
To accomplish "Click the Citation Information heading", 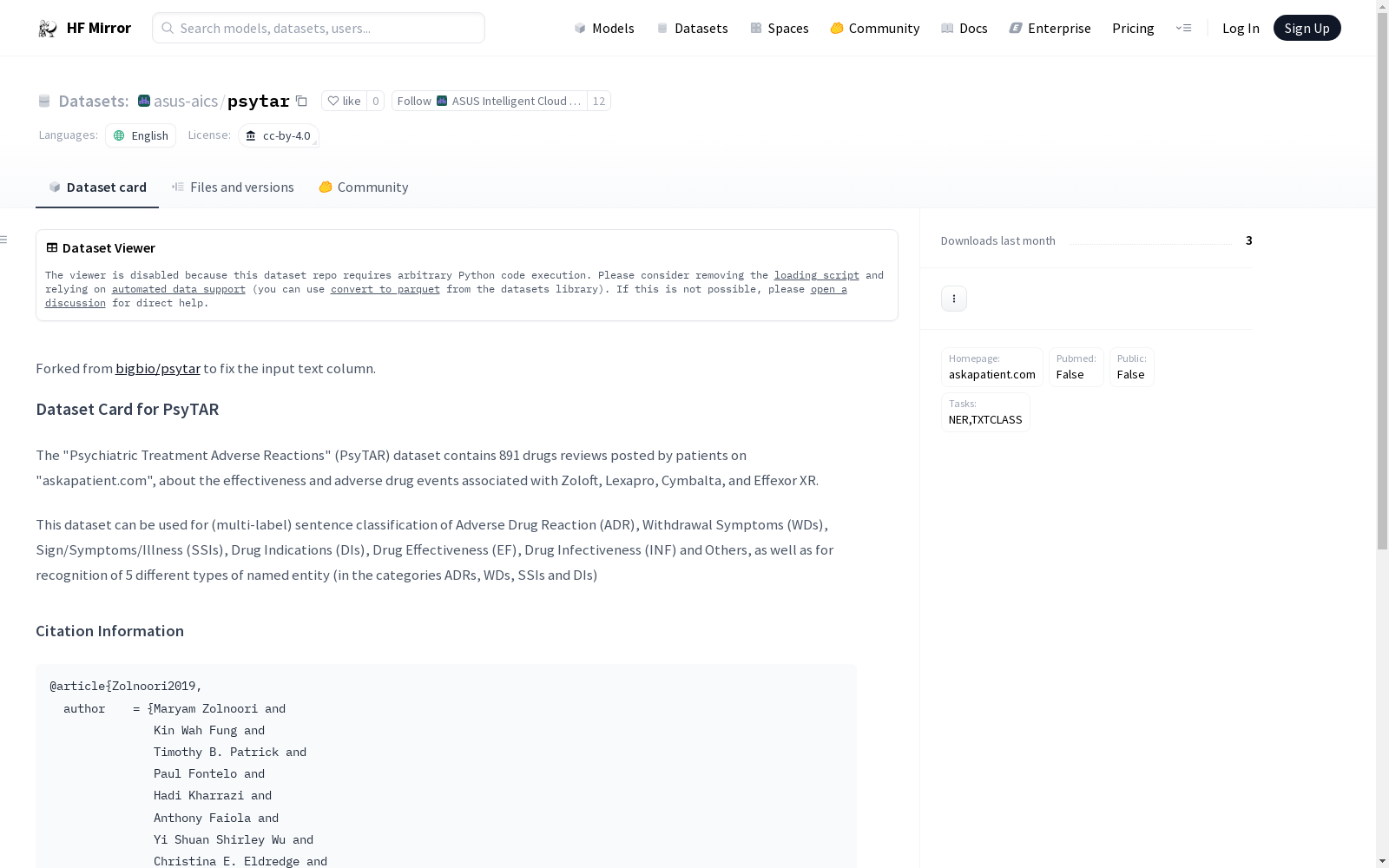I will [109, 631].
